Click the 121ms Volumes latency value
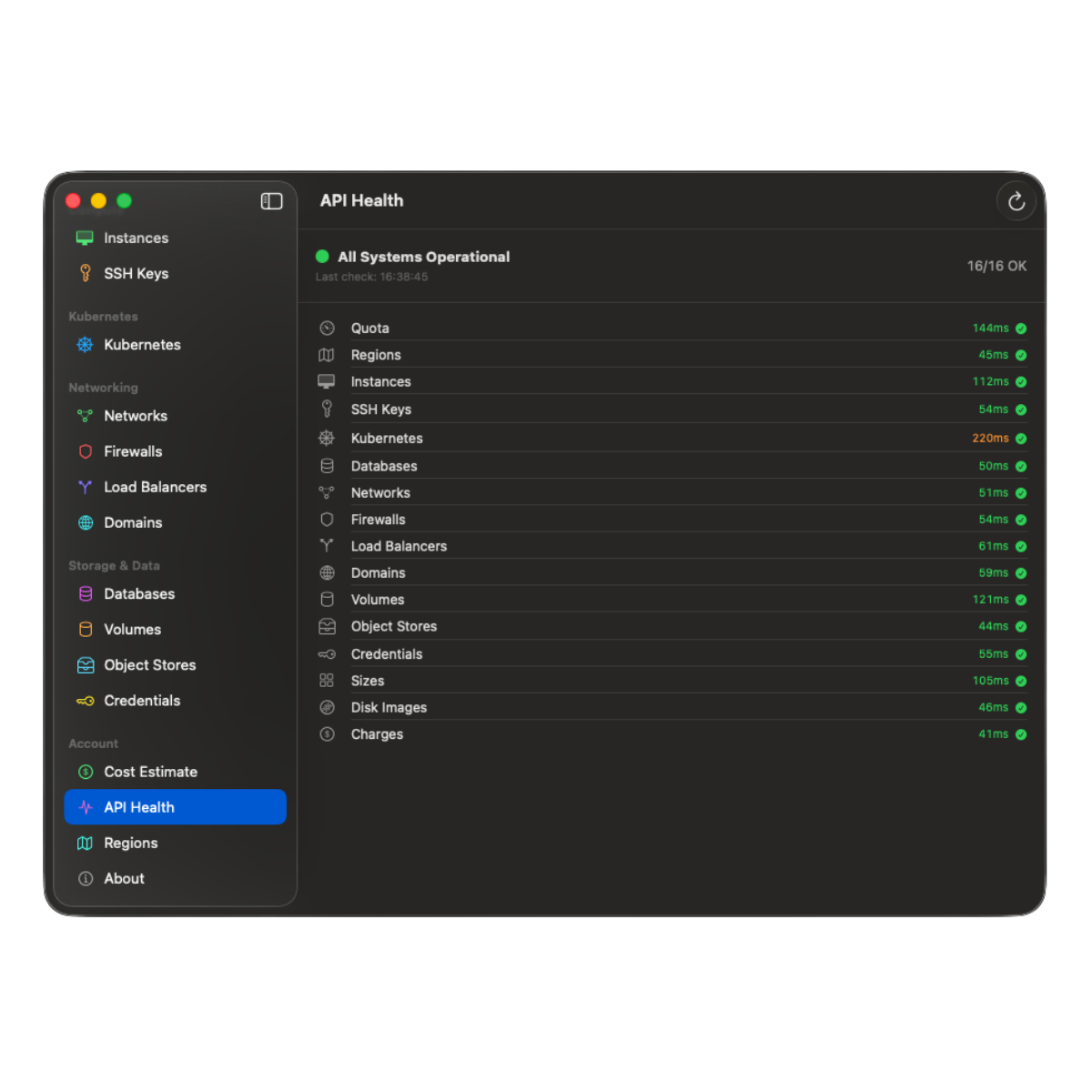 point(990,600)
